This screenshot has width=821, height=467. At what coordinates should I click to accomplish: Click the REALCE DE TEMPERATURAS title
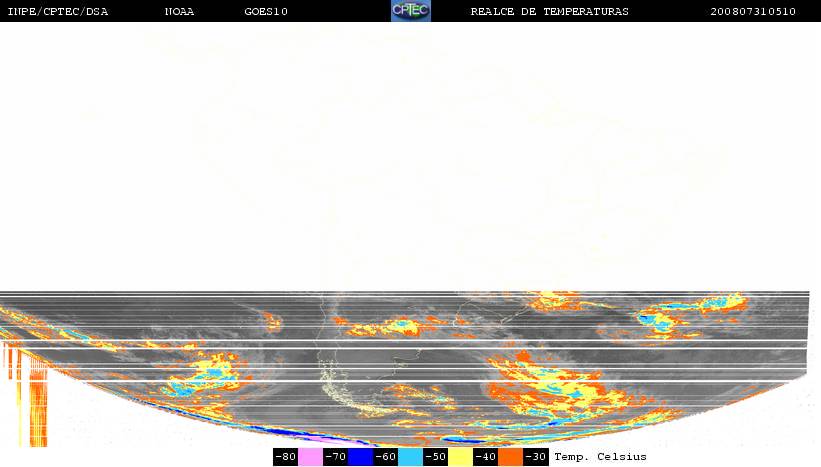549,12
